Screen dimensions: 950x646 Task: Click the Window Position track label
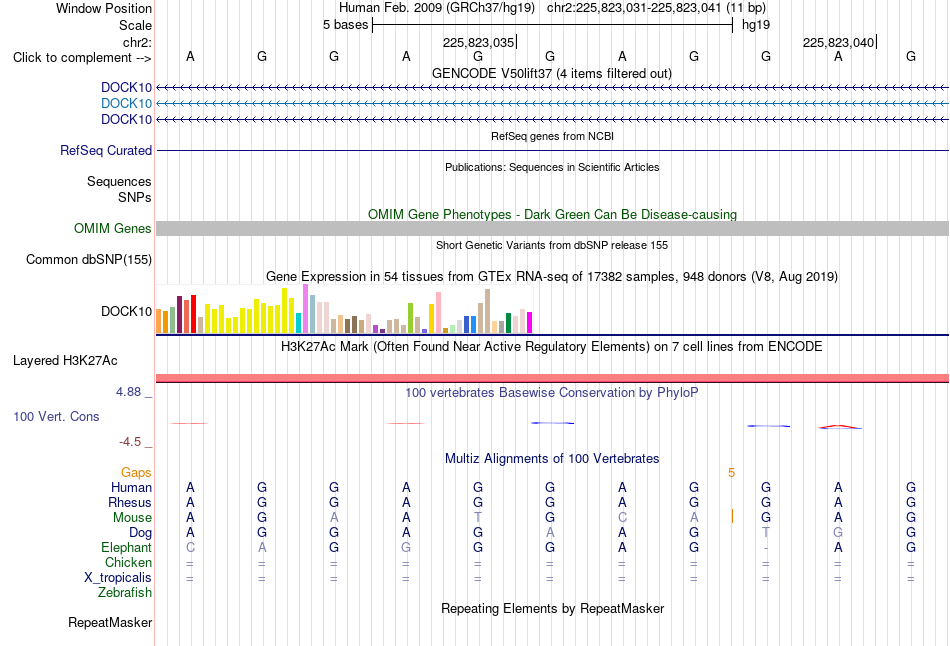104,8
